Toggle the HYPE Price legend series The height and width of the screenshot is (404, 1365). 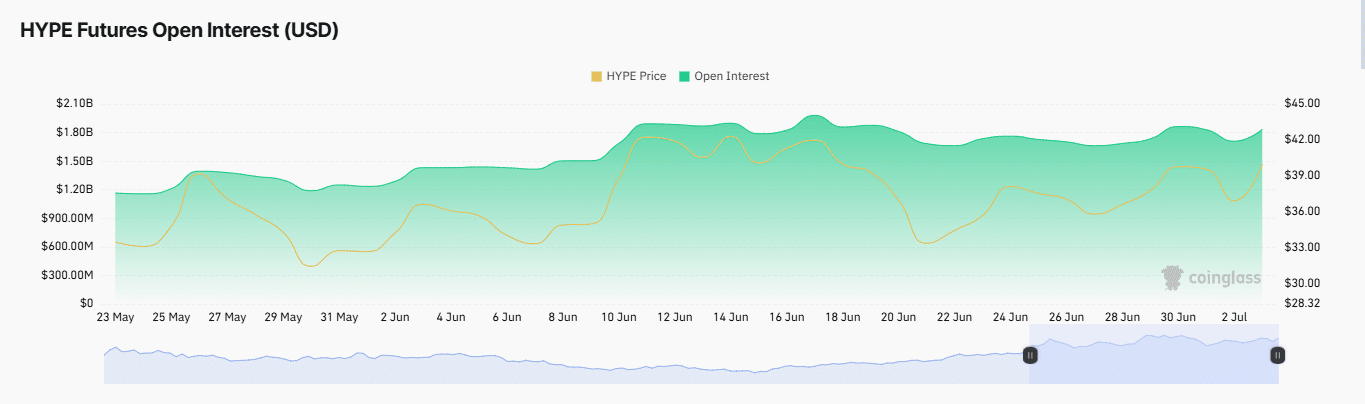pos(628,76)
